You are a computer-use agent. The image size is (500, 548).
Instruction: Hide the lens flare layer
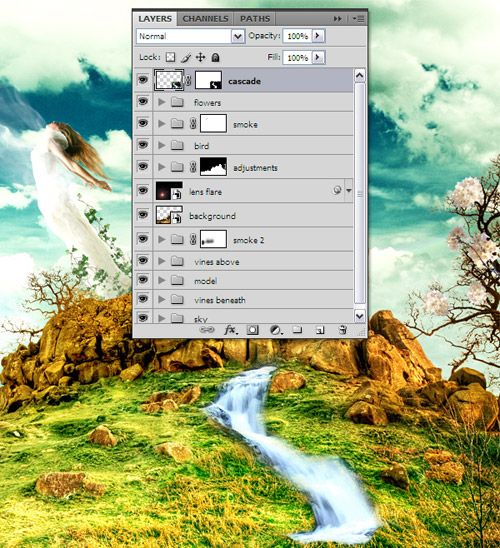[x=143, y=191]
